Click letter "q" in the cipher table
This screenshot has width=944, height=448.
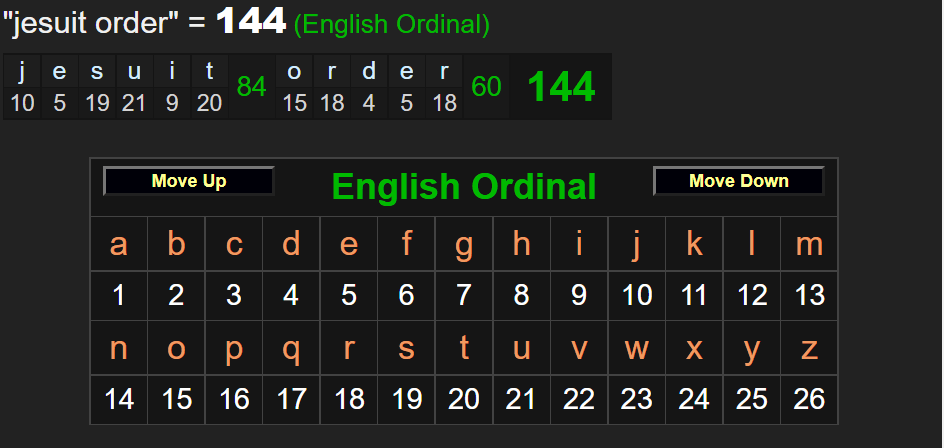coord(291,349)
